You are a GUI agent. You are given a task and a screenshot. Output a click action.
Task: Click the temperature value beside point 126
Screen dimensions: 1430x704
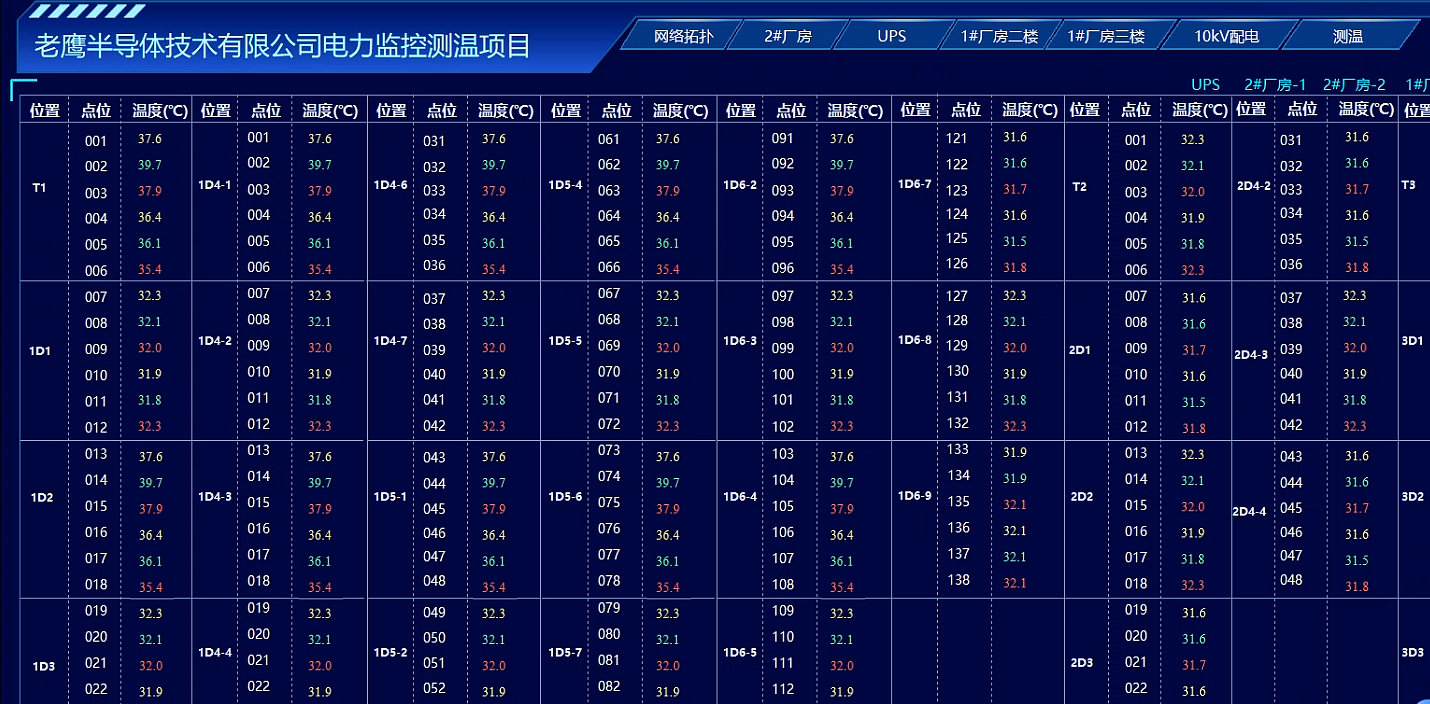tap(1015, 267)
